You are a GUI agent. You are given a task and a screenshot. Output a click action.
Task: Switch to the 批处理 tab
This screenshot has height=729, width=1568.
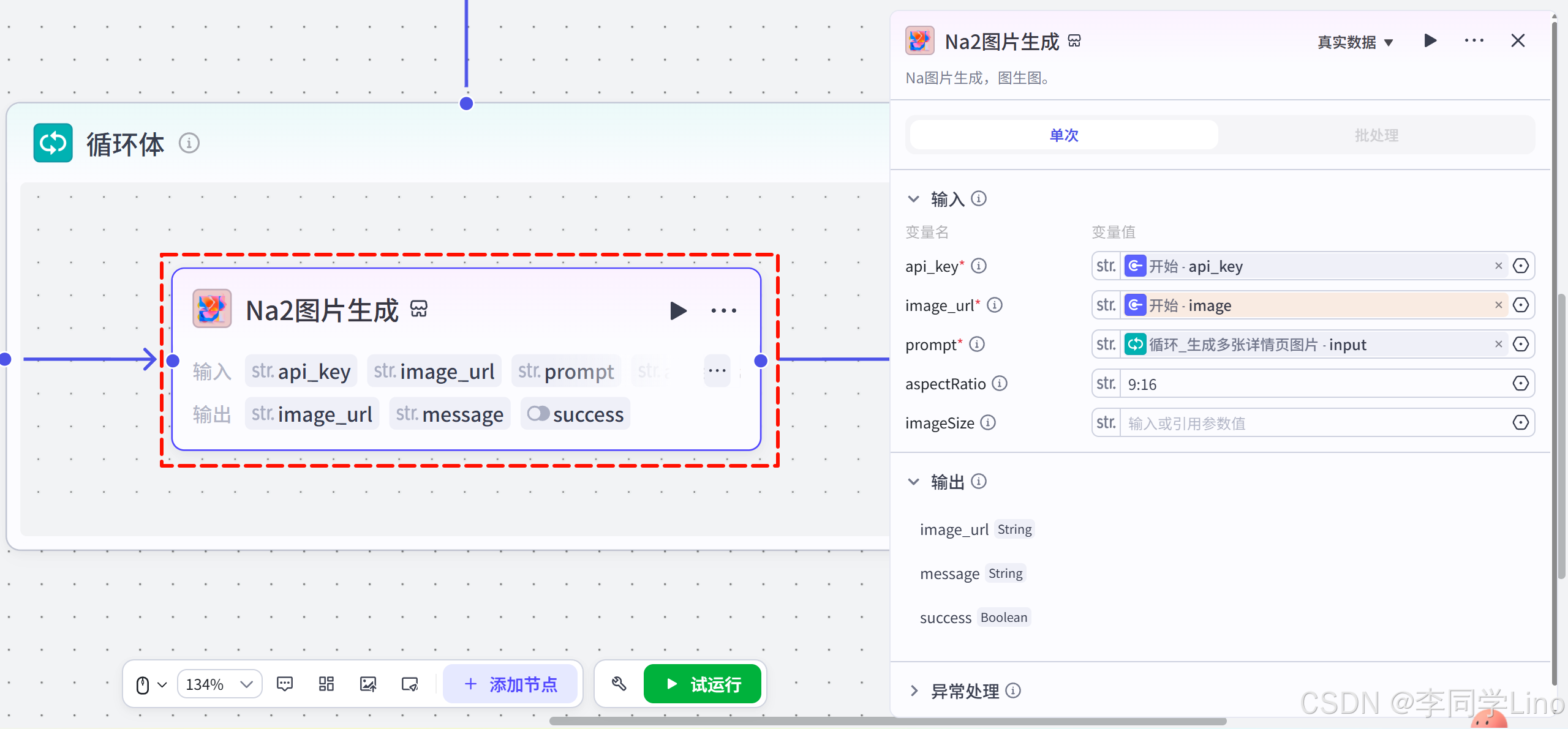tap(1376, 135)
